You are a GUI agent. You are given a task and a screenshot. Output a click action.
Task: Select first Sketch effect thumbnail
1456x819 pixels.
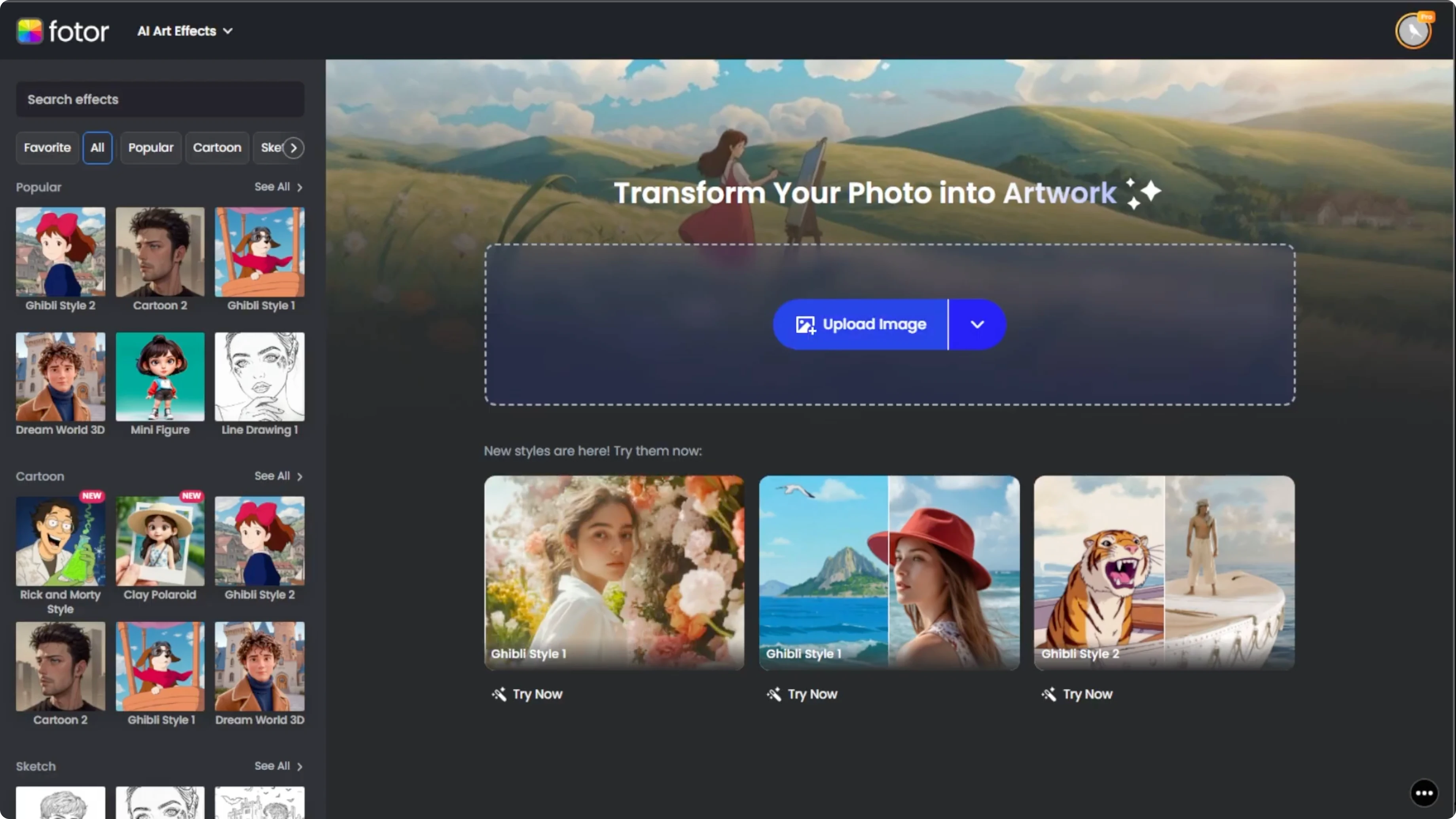click(x=61, y=803)
